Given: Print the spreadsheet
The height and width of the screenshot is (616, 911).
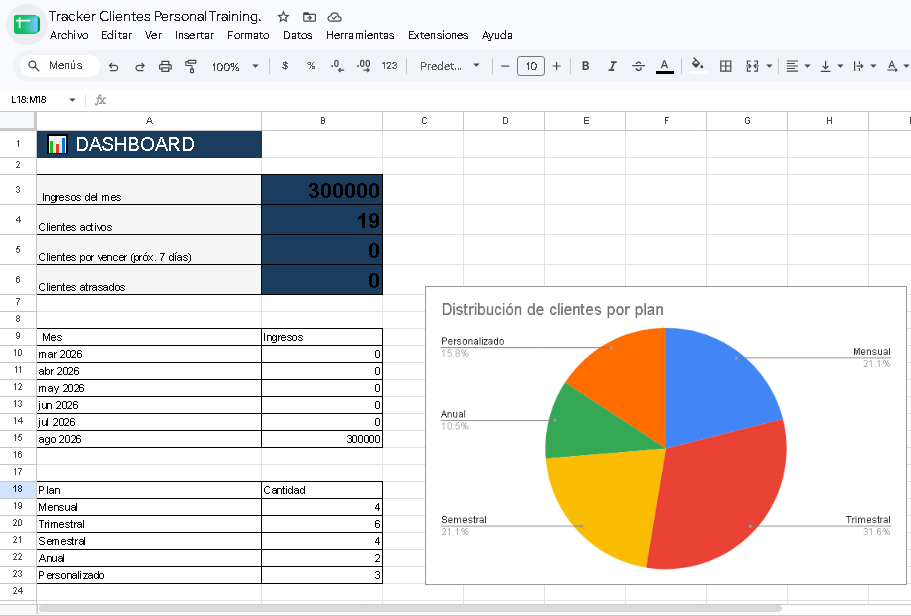Looking at the screenshot, I should click(165, 66).
